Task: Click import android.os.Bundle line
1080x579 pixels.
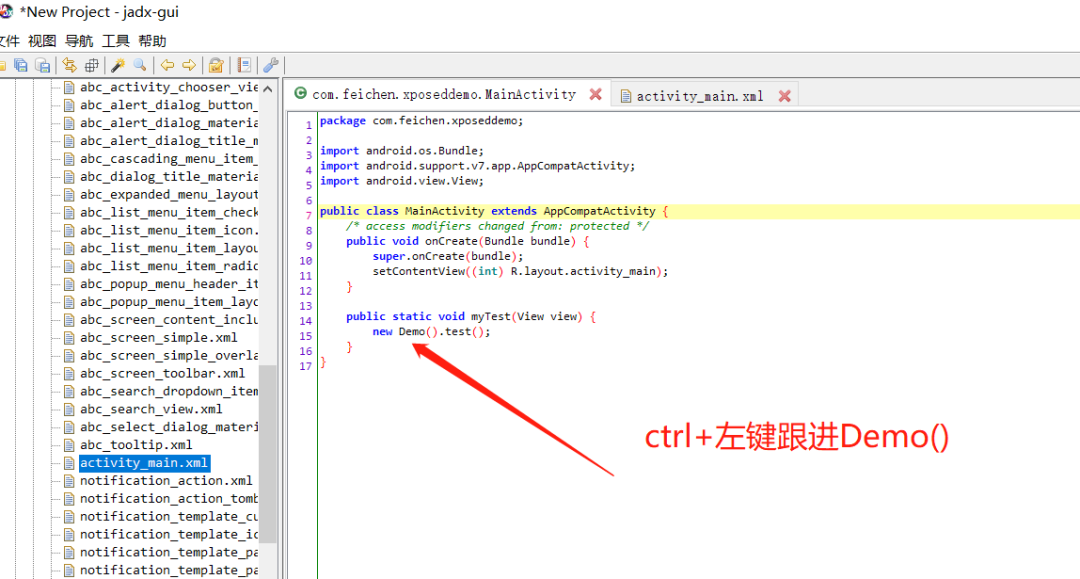Action: coord(402,151)
